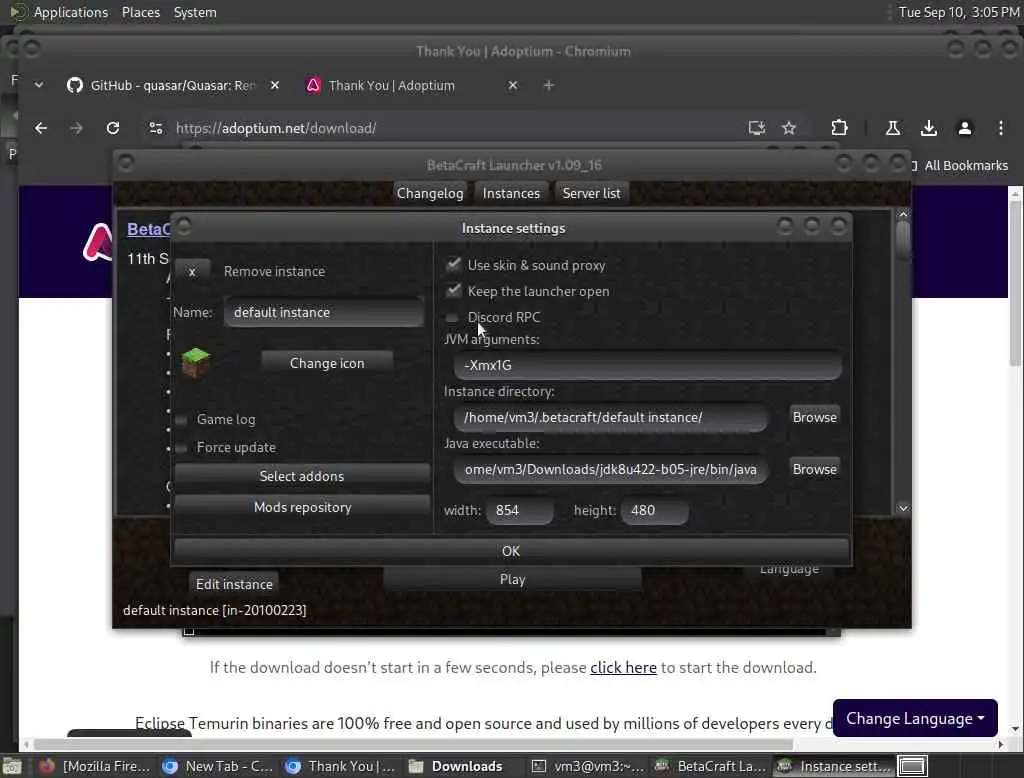Image resolution: width=1024 pixels, height=778 pixels.
Task: Open the Extensions puzzle icon
Action: 839,128
